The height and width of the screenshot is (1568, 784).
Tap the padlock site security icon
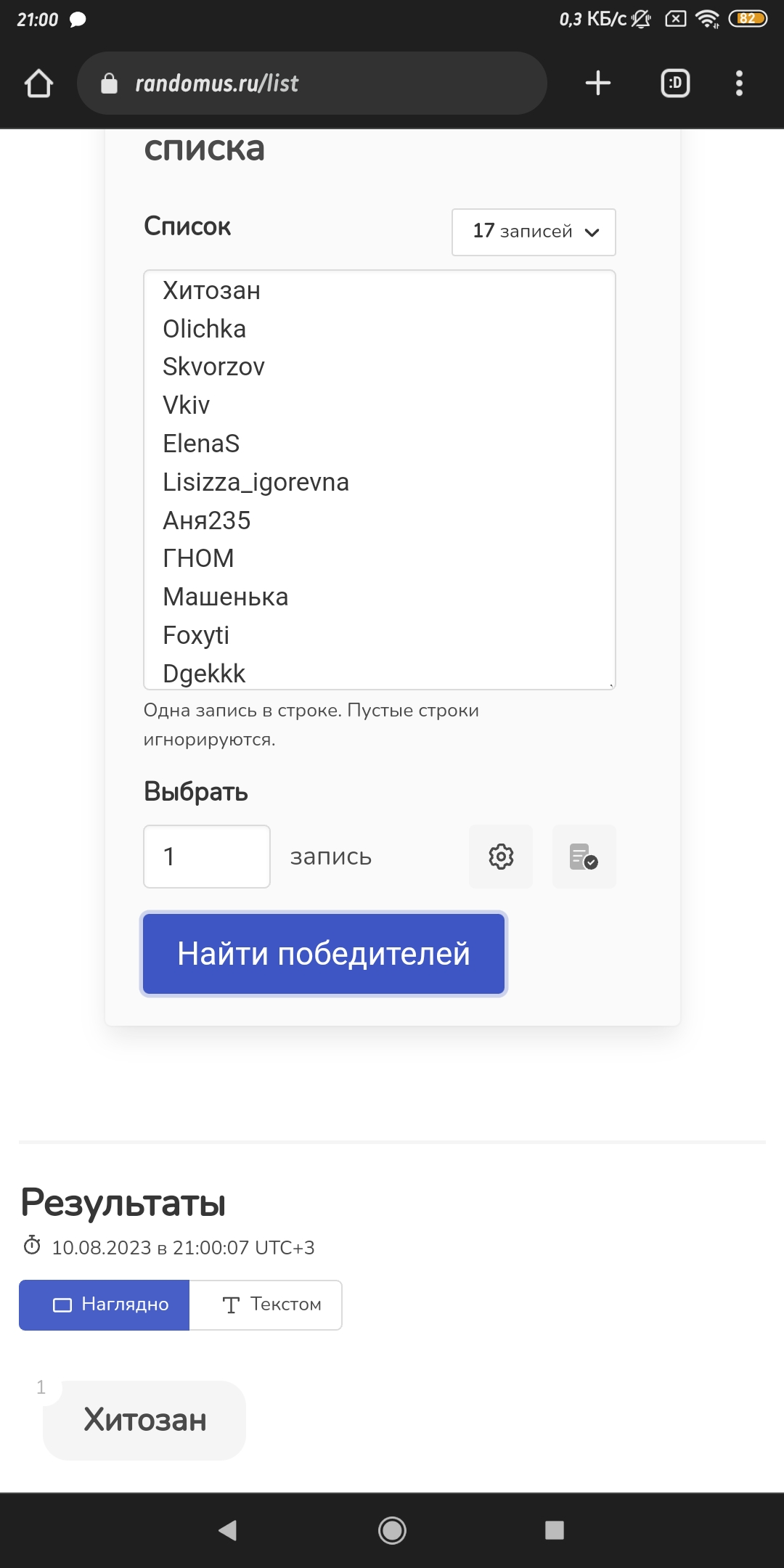coord(109,83)
